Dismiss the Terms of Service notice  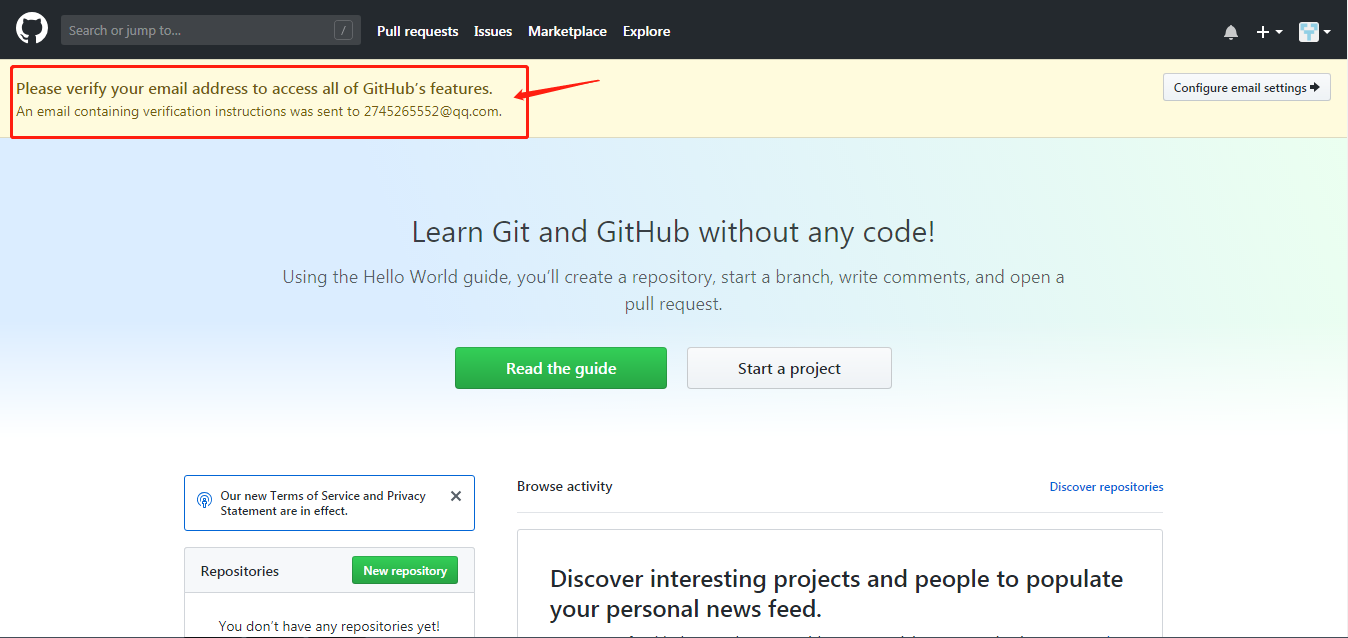click(x=456, y=496)
